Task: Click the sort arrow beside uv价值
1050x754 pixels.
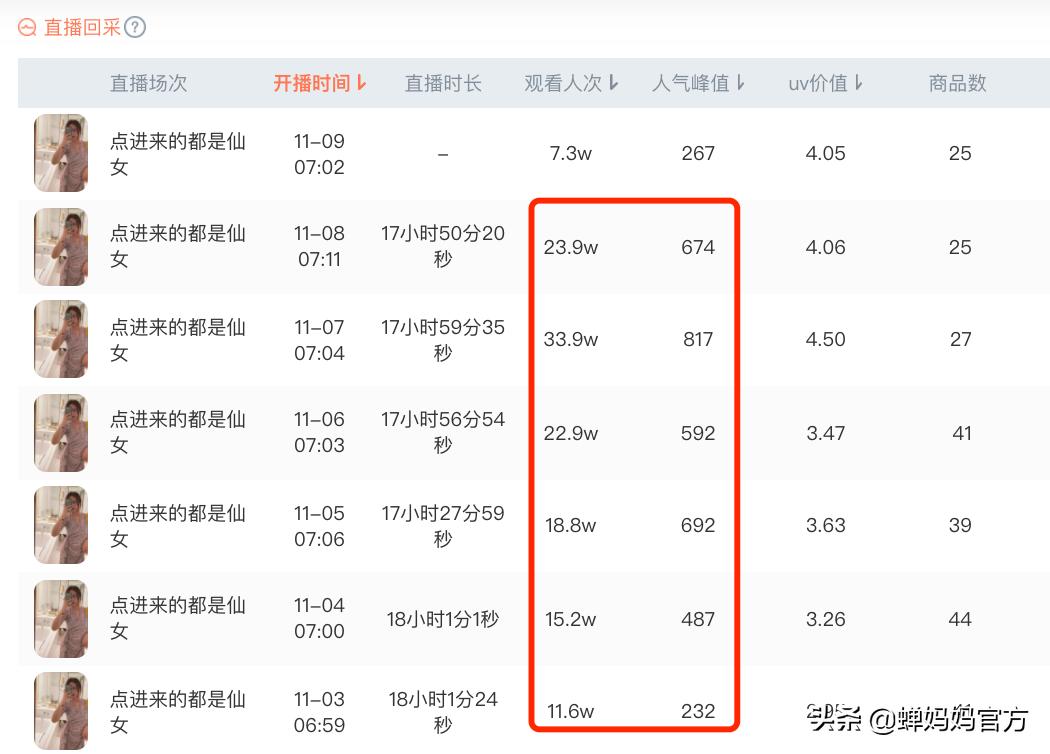Action: tap(860, 85)
